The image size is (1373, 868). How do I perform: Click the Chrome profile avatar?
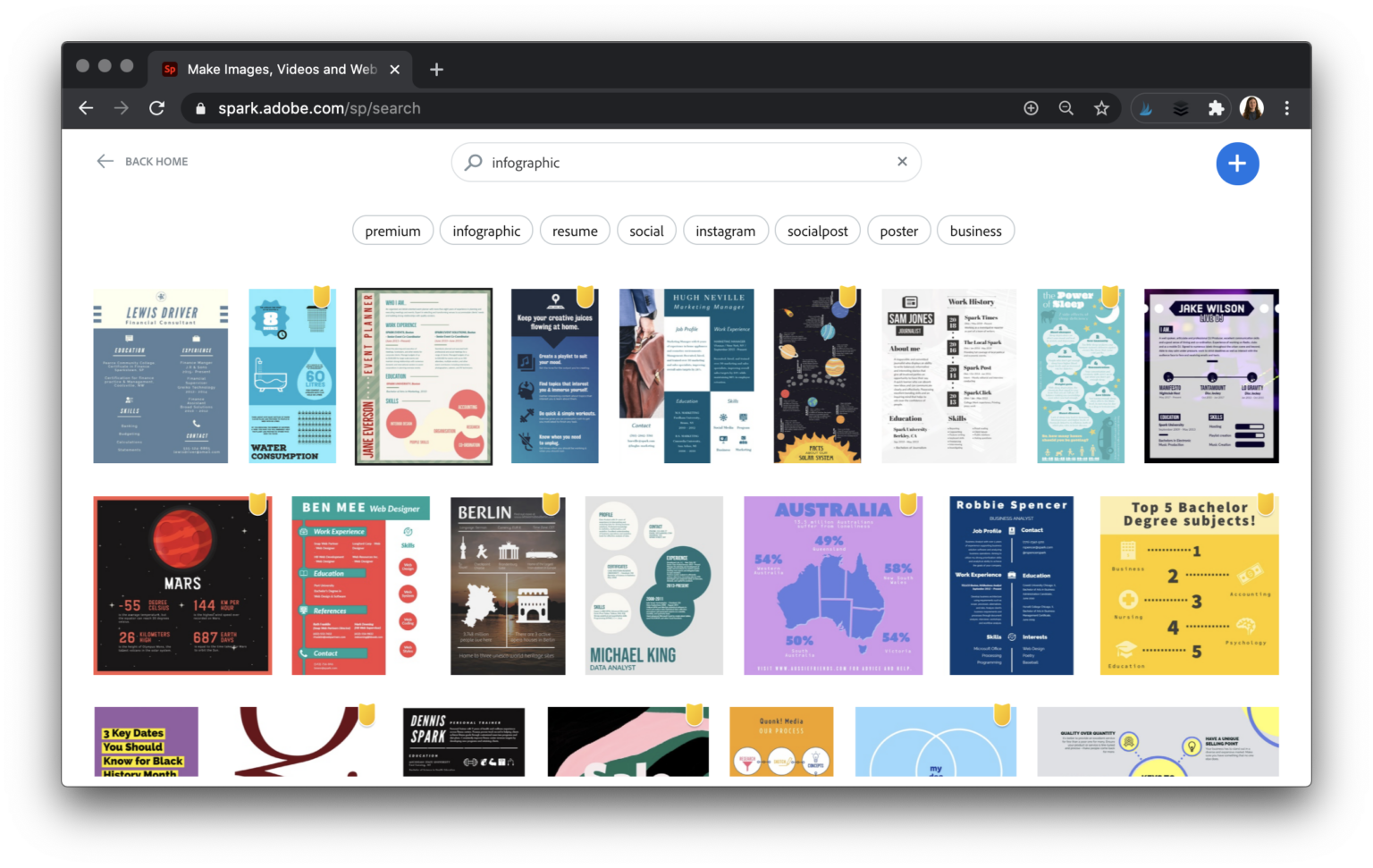(x=1251, y=107)
